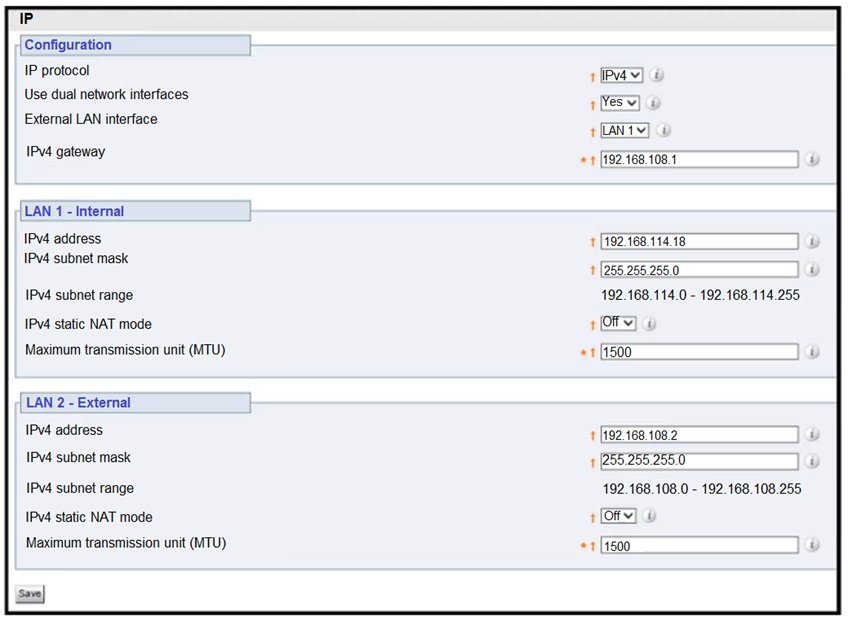Click the LAN 2 IPv4 address field
This screenshot has height=621, width=848.
(x=699, y=435)
